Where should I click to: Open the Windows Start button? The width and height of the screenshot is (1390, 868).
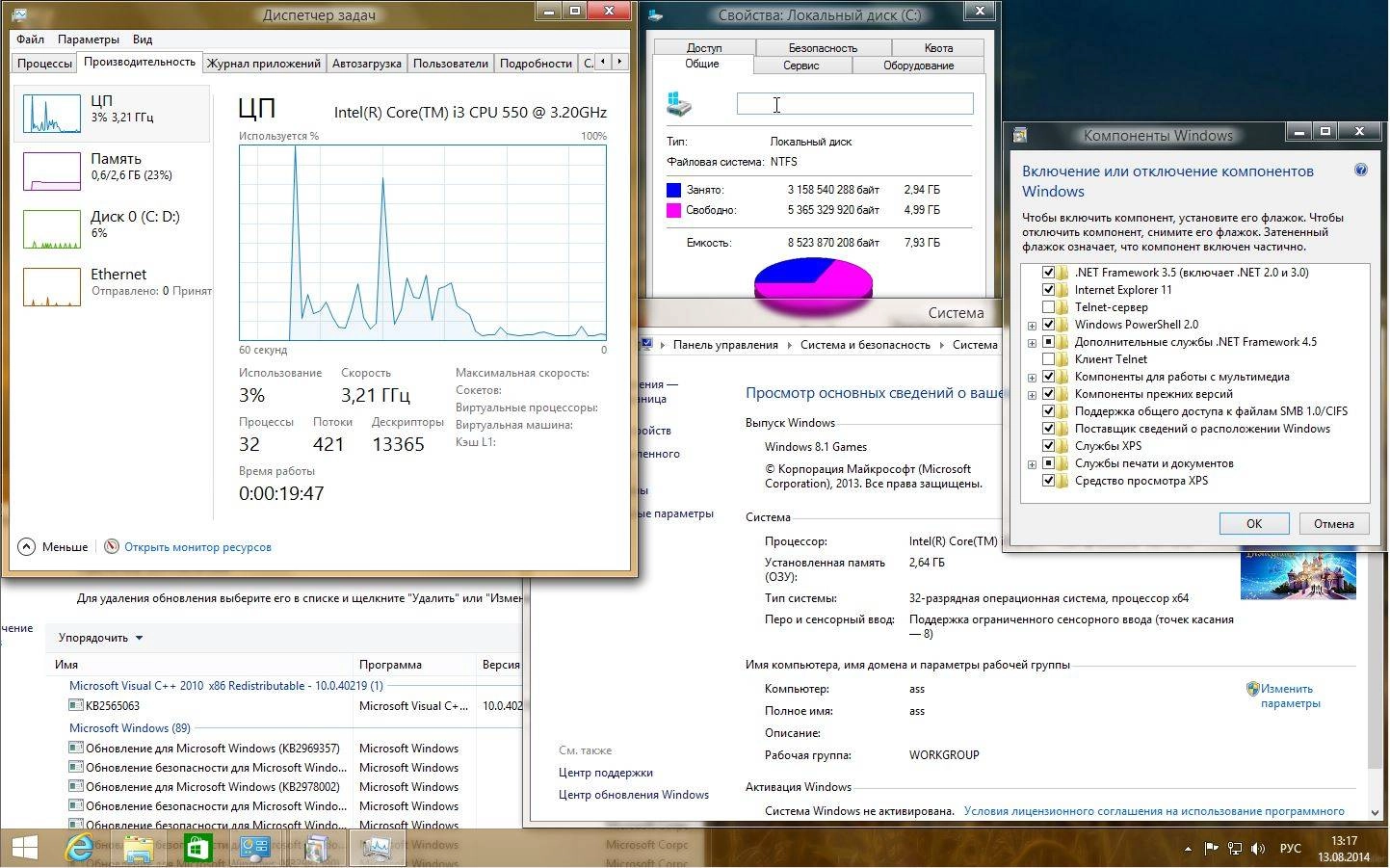click(x=24, y=848)
